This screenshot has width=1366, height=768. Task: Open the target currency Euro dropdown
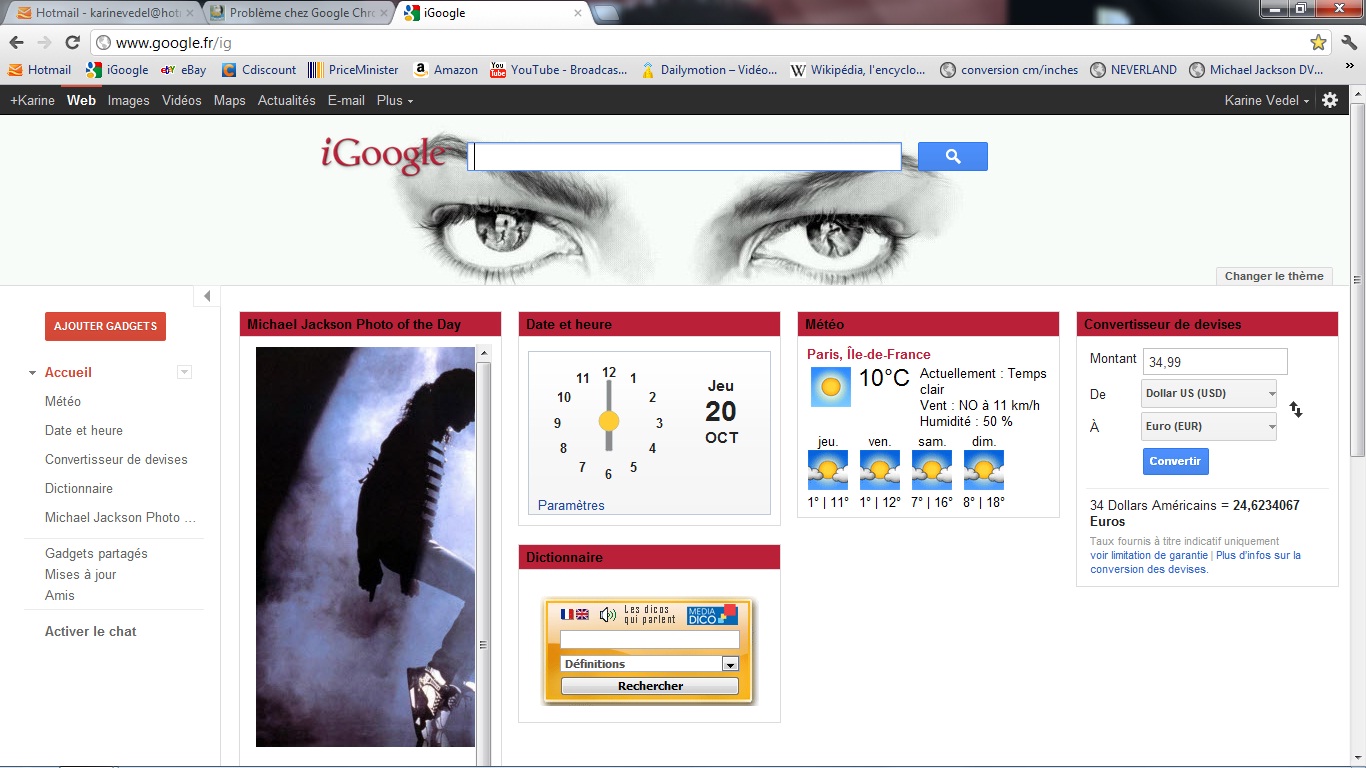click(1209, 426)
